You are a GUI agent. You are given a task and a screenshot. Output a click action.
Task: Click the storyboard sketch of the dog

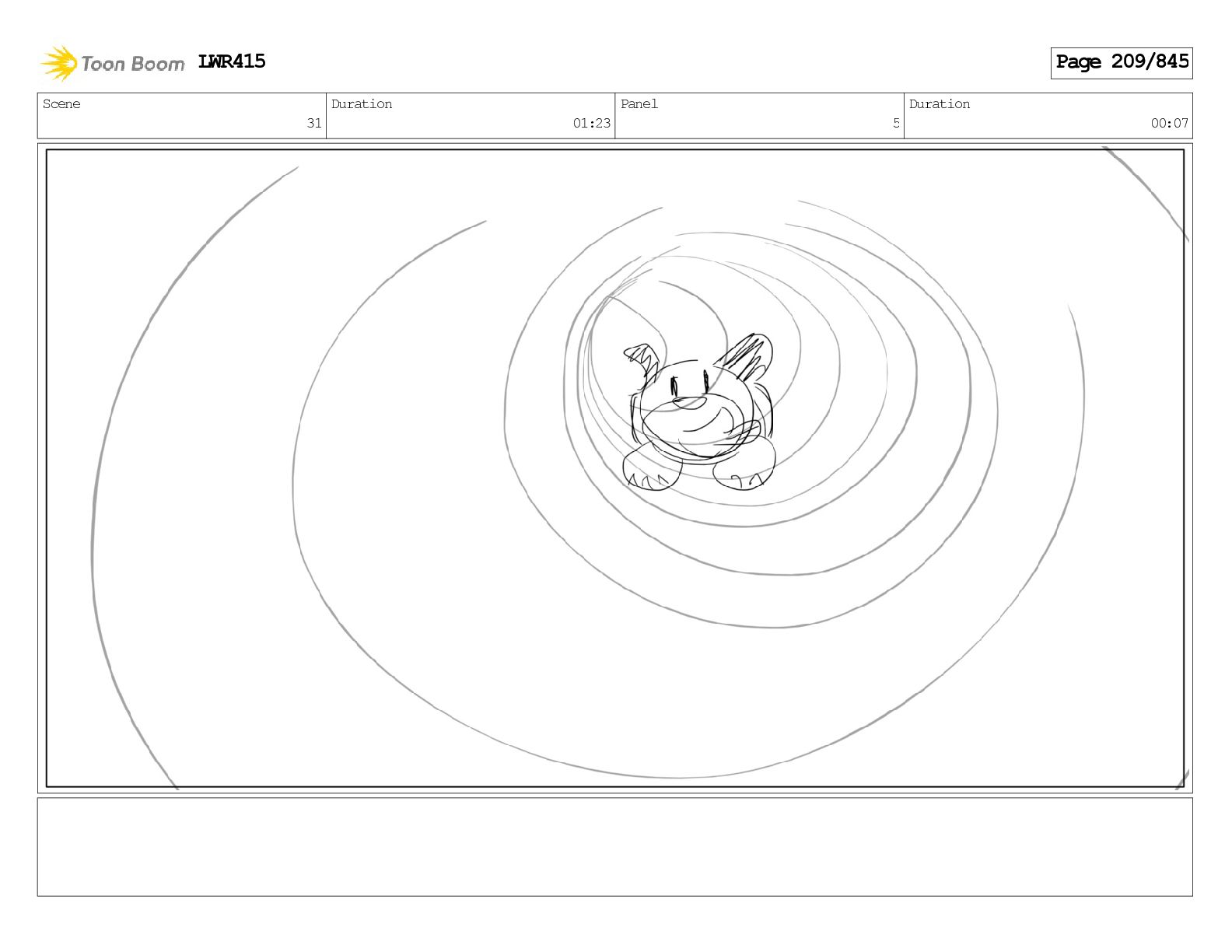699,413
